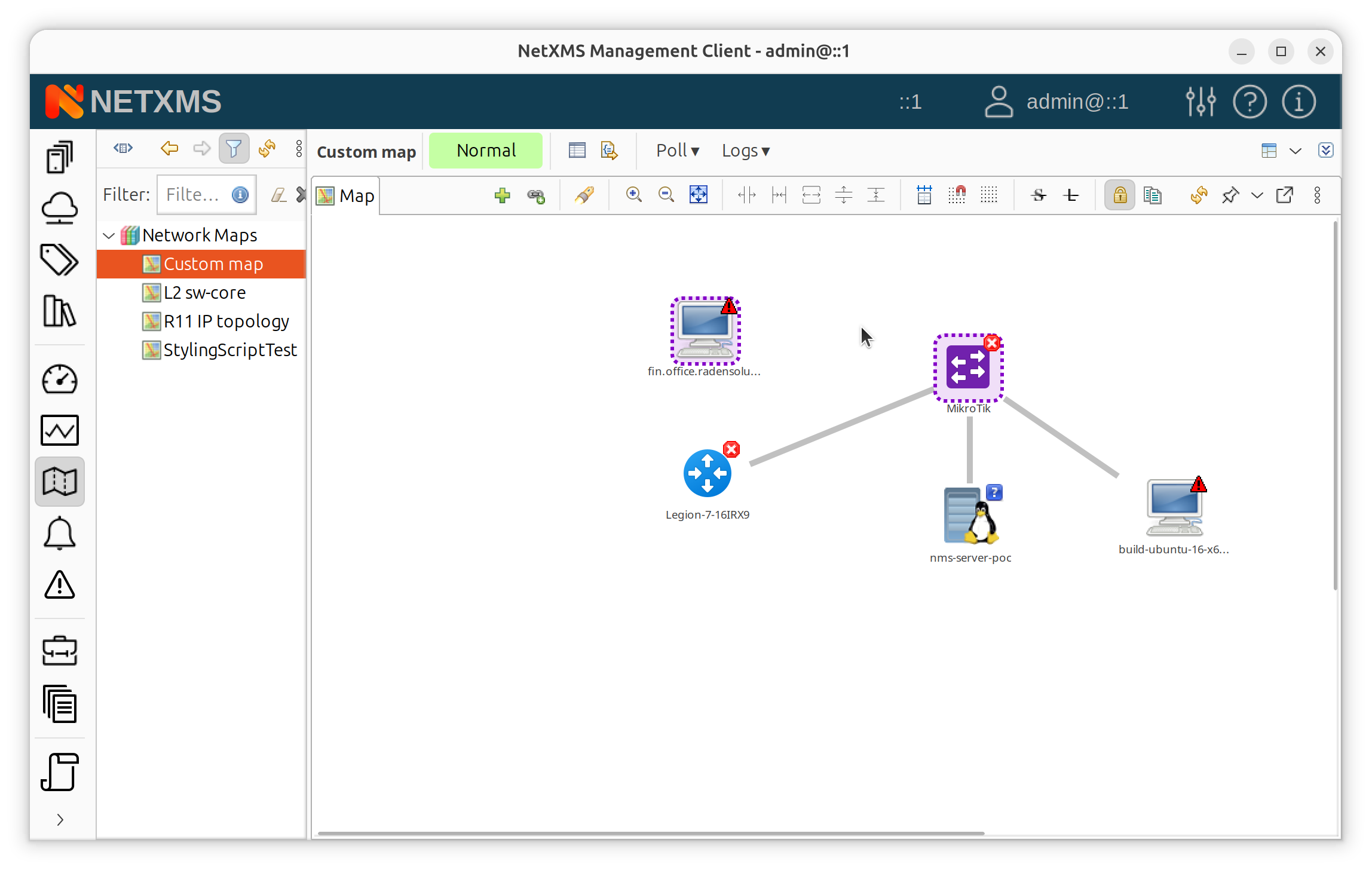Toggle snap to grid icon
This screenshot has height=870, width=1372.
click(957, 195)
